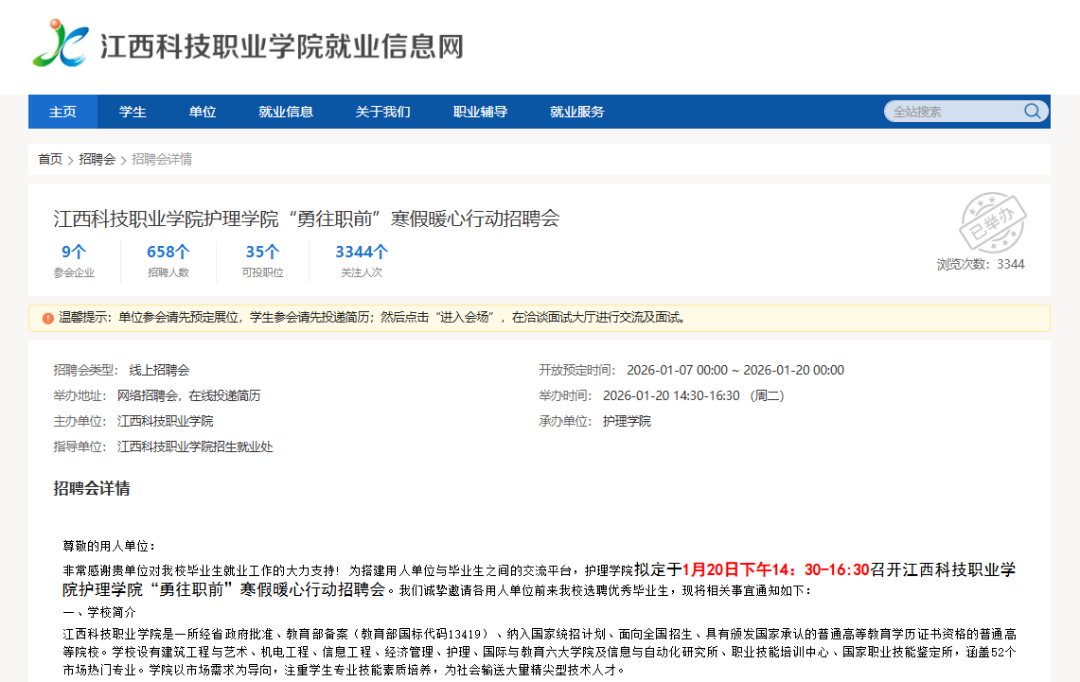Open the 主页 navigation tab
The image size is (1080, 682).
tap(63, 112)
